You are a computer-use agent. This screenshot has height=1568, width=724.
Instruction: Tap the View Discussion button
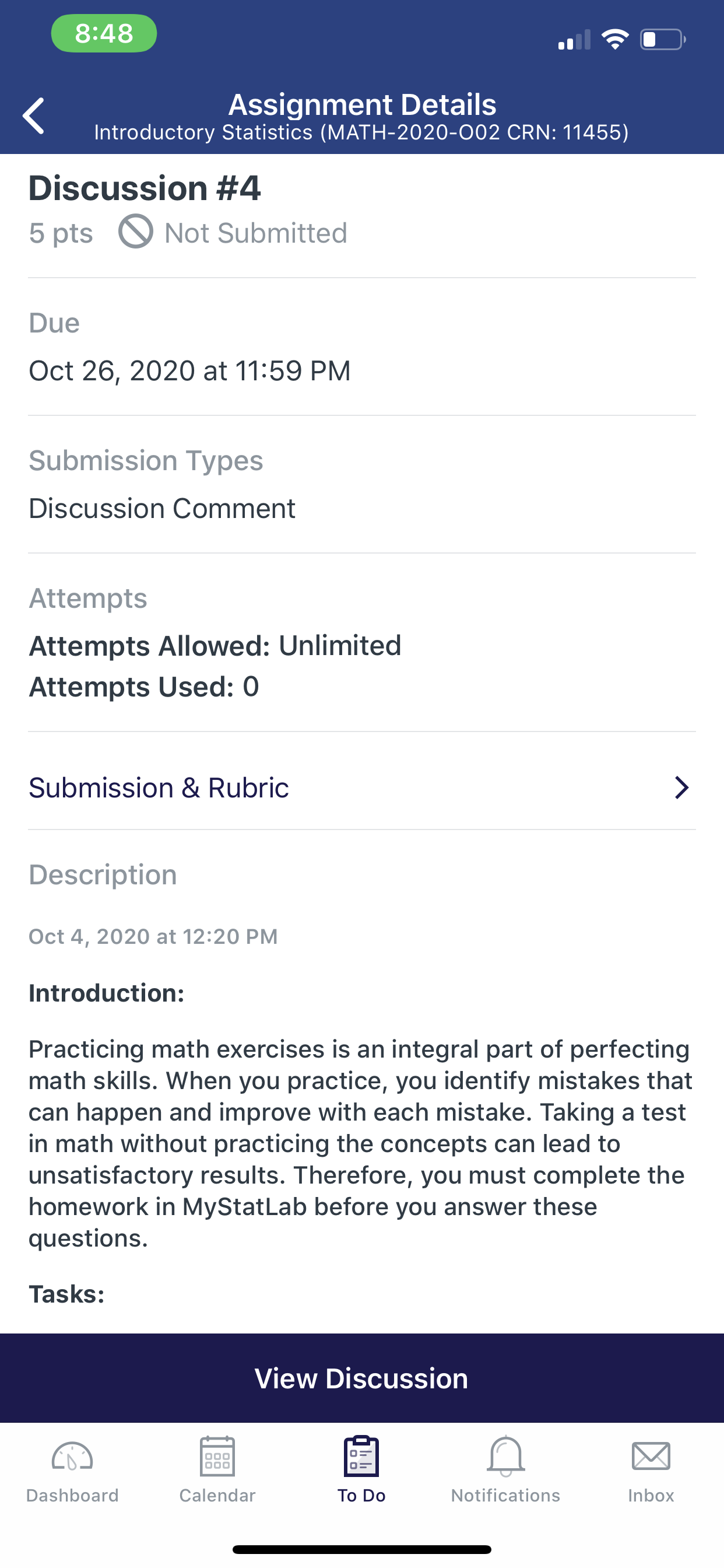coord(362,1378)
